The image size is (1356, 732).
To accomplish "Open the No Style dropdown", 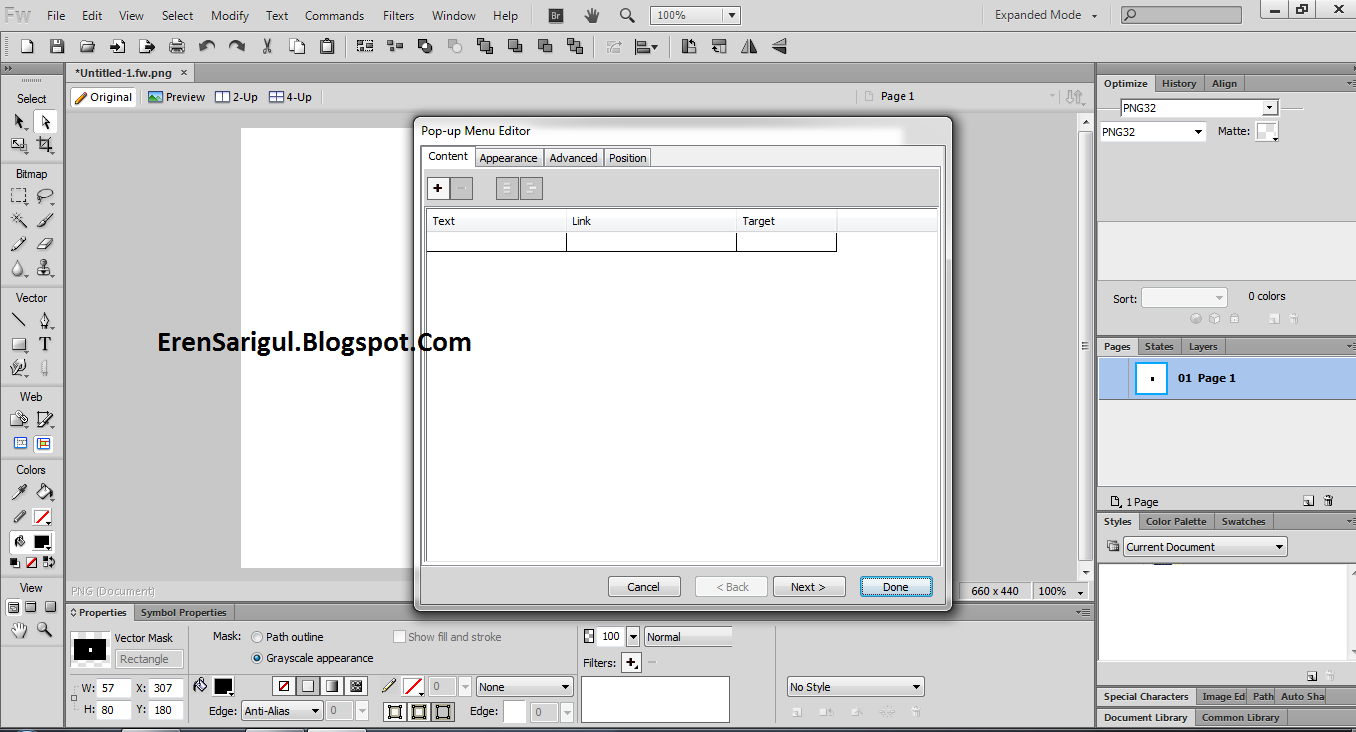I will point(855,687).
